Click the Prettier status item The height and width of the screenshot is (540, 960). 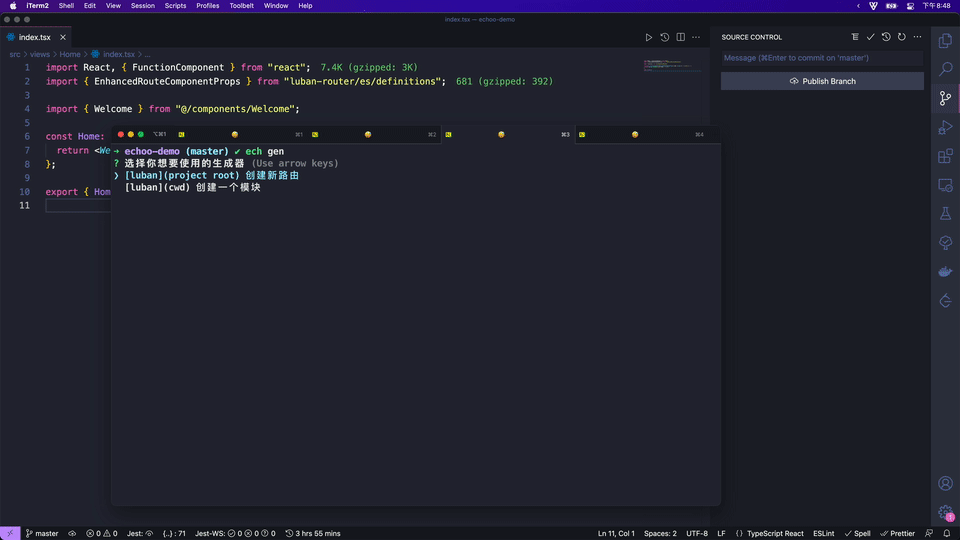tap(898, 534)
